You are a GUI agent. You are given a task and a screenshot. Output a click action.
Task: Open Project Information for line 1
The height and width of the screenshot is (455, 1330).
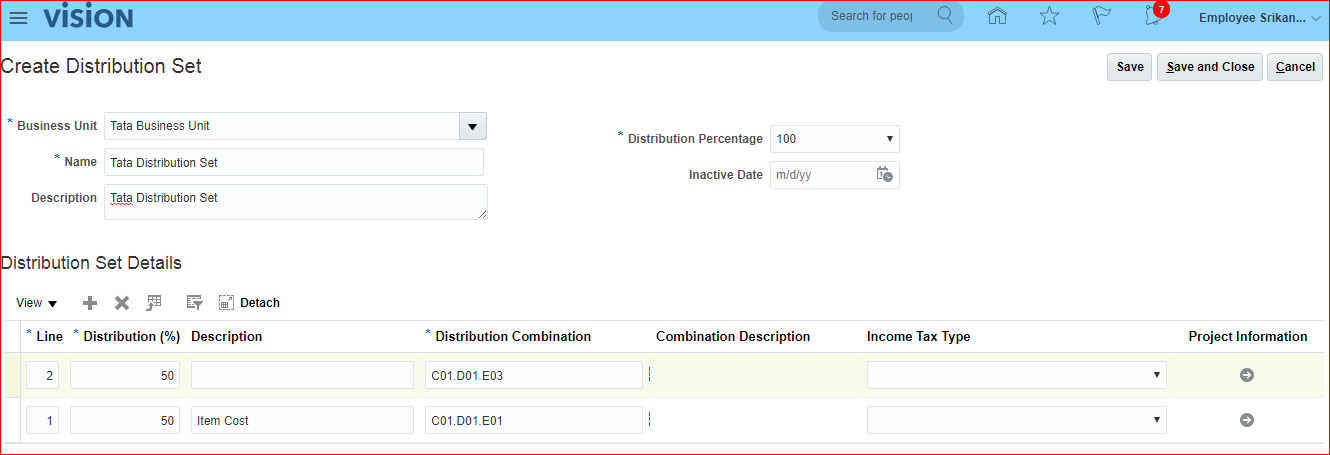click(x=1246, y=420)
